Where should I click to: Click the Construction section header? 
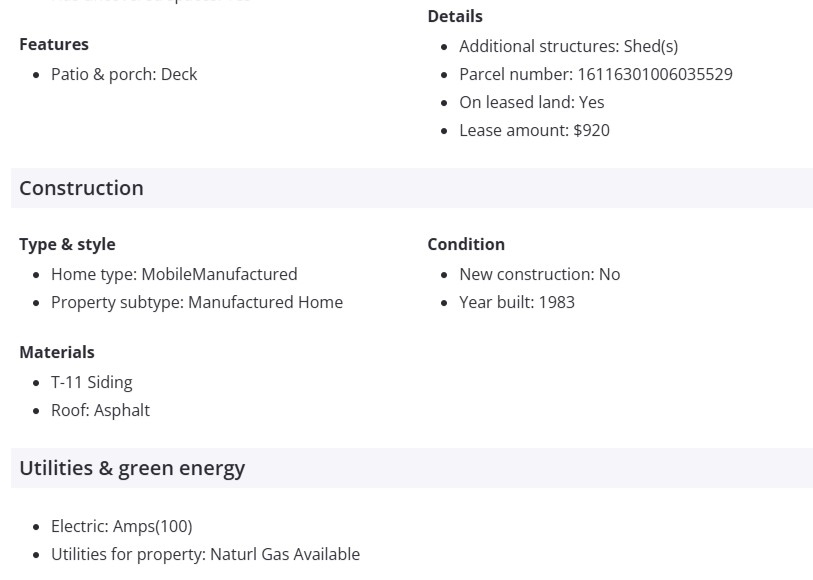pyautogui.click(x=81, y=188)
